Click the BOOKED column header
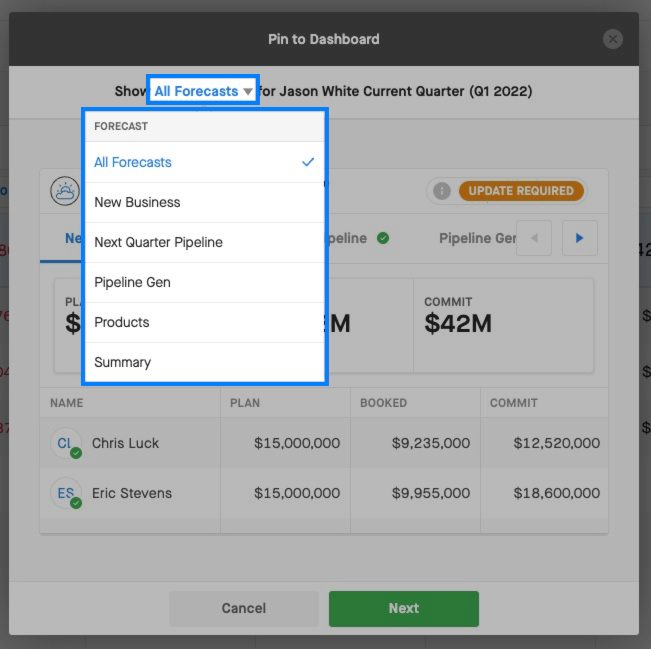This screenshot has height=649, width=651. point(383,403)
